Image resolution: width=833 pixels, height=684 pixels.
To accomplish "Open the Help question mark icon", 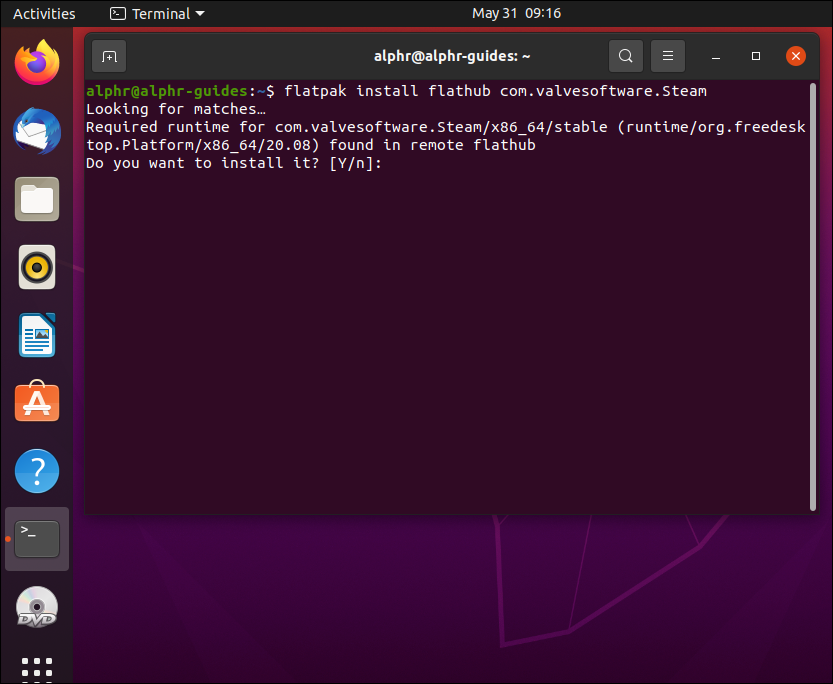I will pos(37,471).
